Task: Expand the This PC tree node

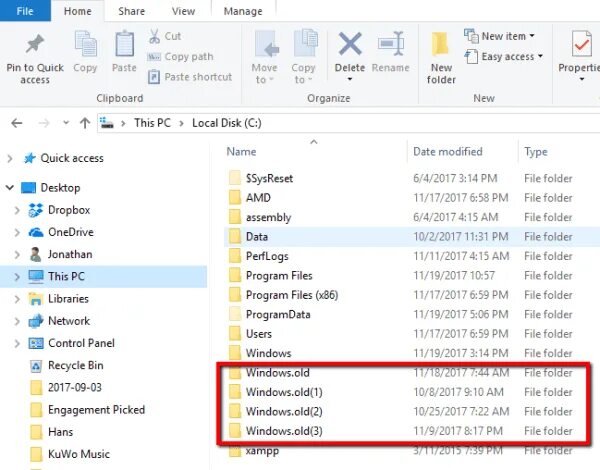Action: [x=17, y=277]
